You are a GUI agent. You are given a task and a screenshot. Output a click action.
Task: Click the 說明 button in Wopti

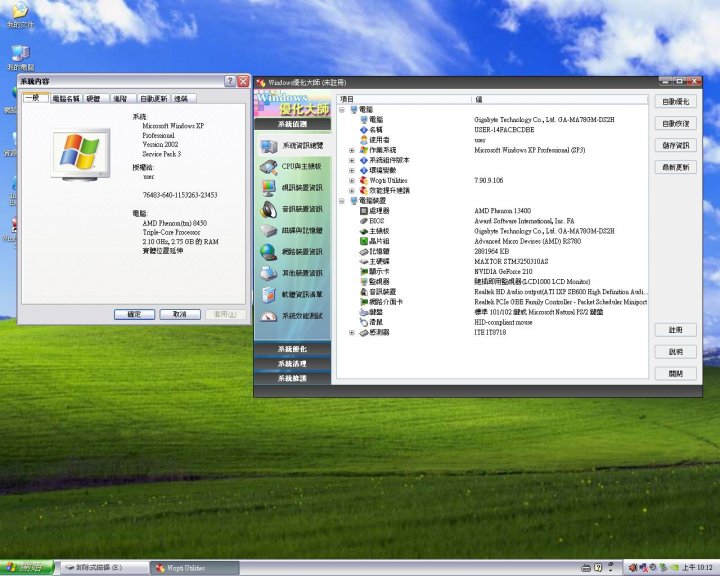[676, 352]
